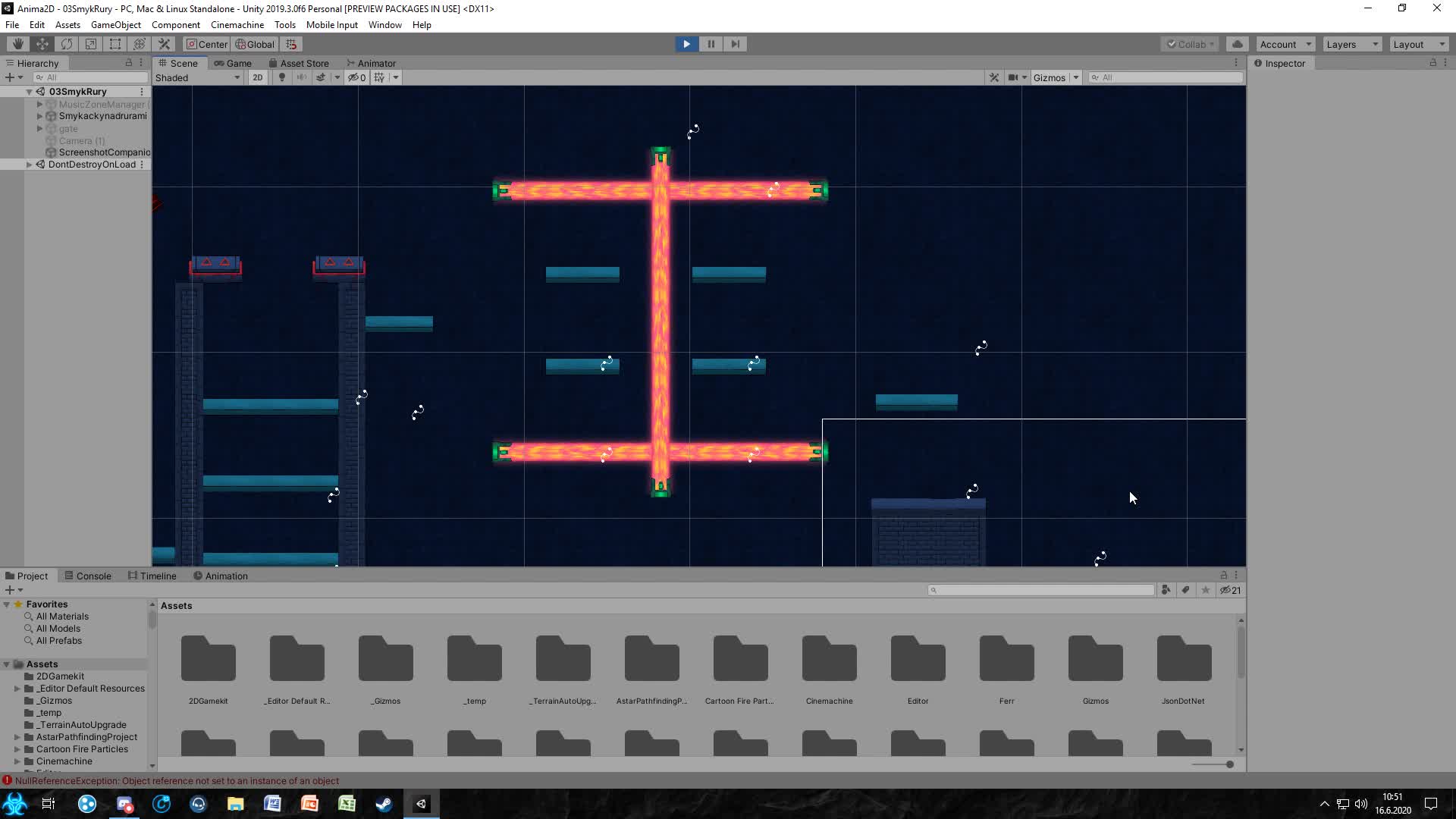Screen dimensions: 1456x819
Task: Open the Shaded draw mode dropdown
Action: pos(197,77)
